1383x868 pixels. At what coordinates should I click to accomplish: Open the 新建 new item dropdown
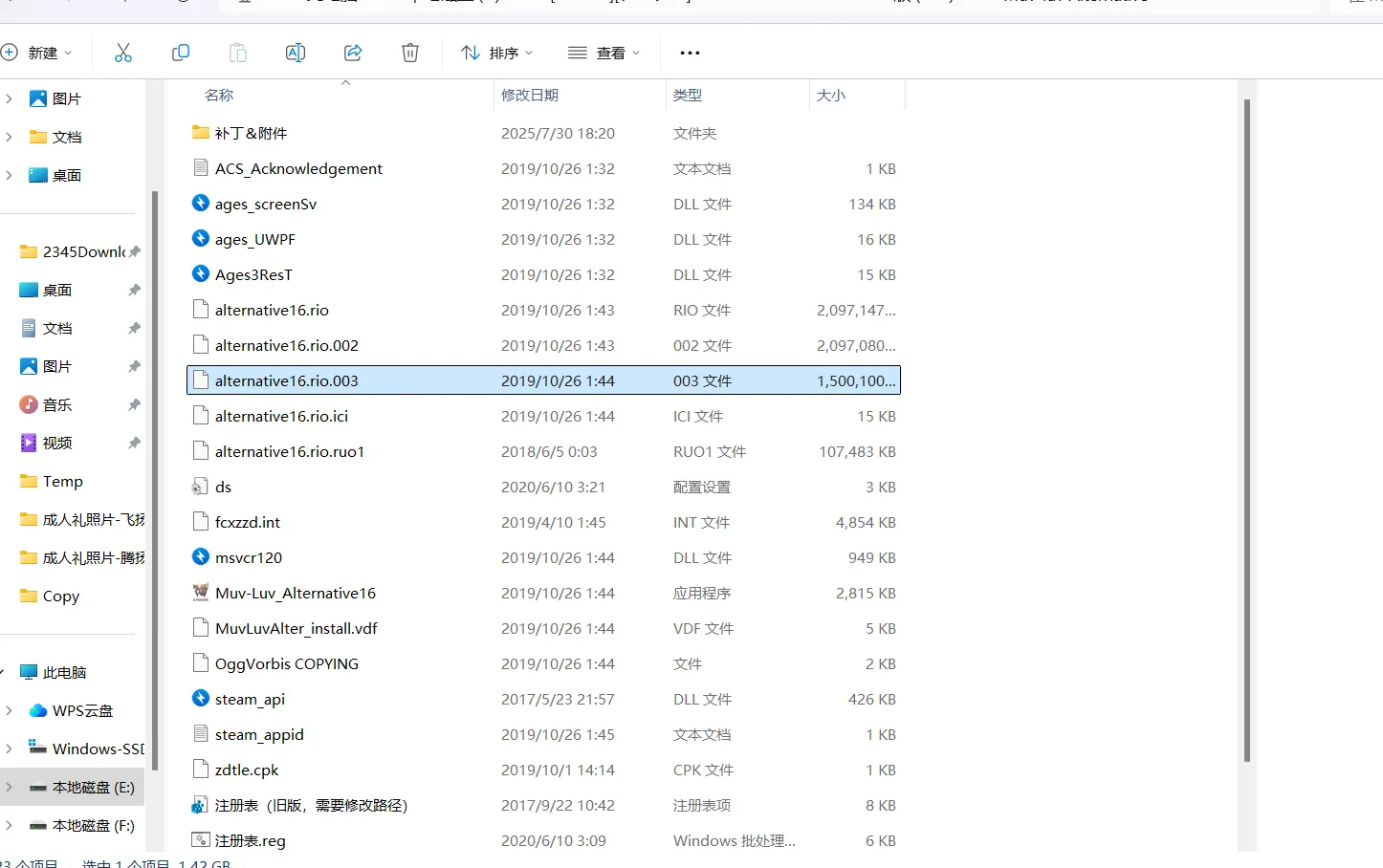(x=38, y=53)
